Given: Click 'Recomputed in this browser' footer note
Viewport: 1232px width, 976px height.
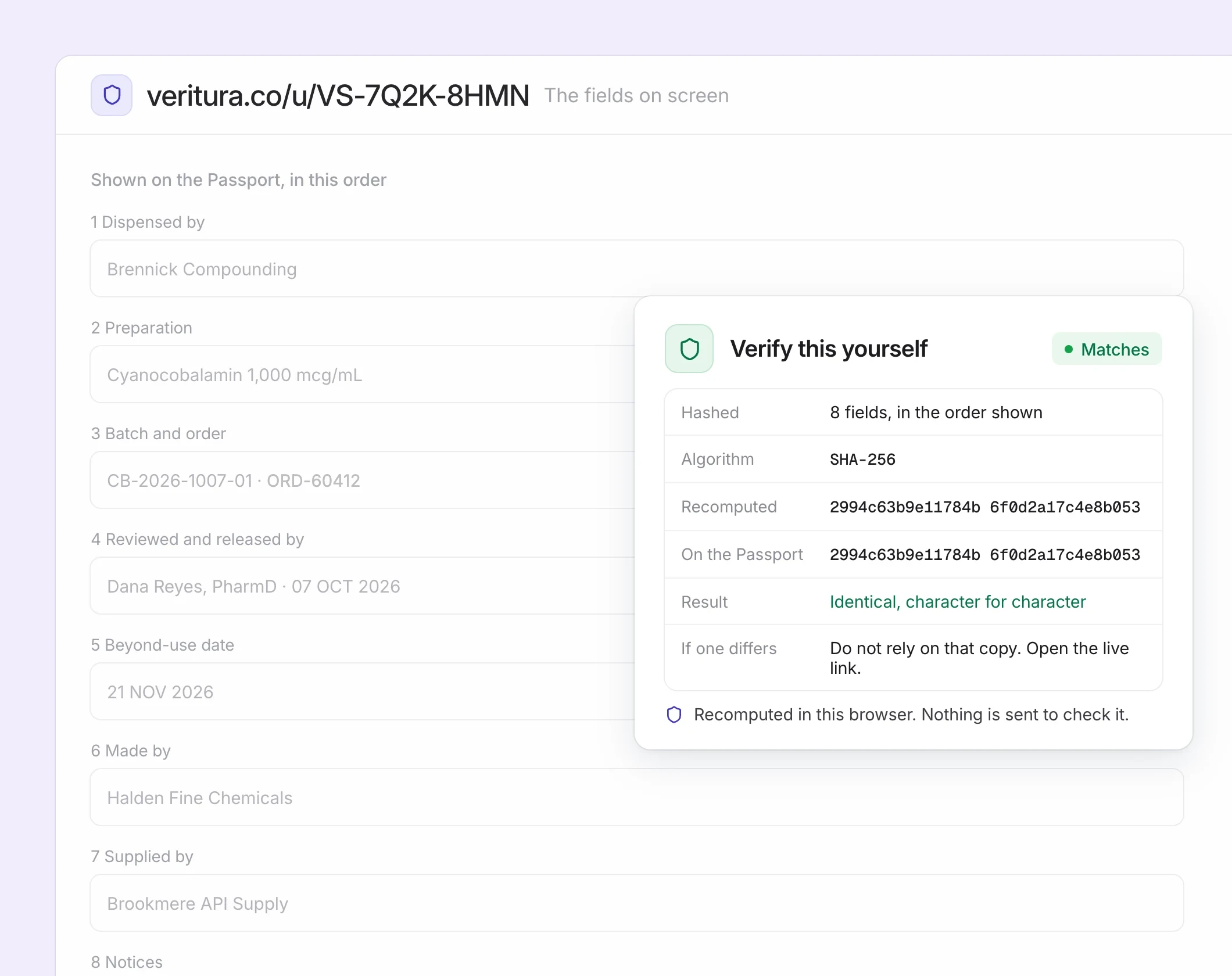Looking at the screenshot, I should point(911,715).
